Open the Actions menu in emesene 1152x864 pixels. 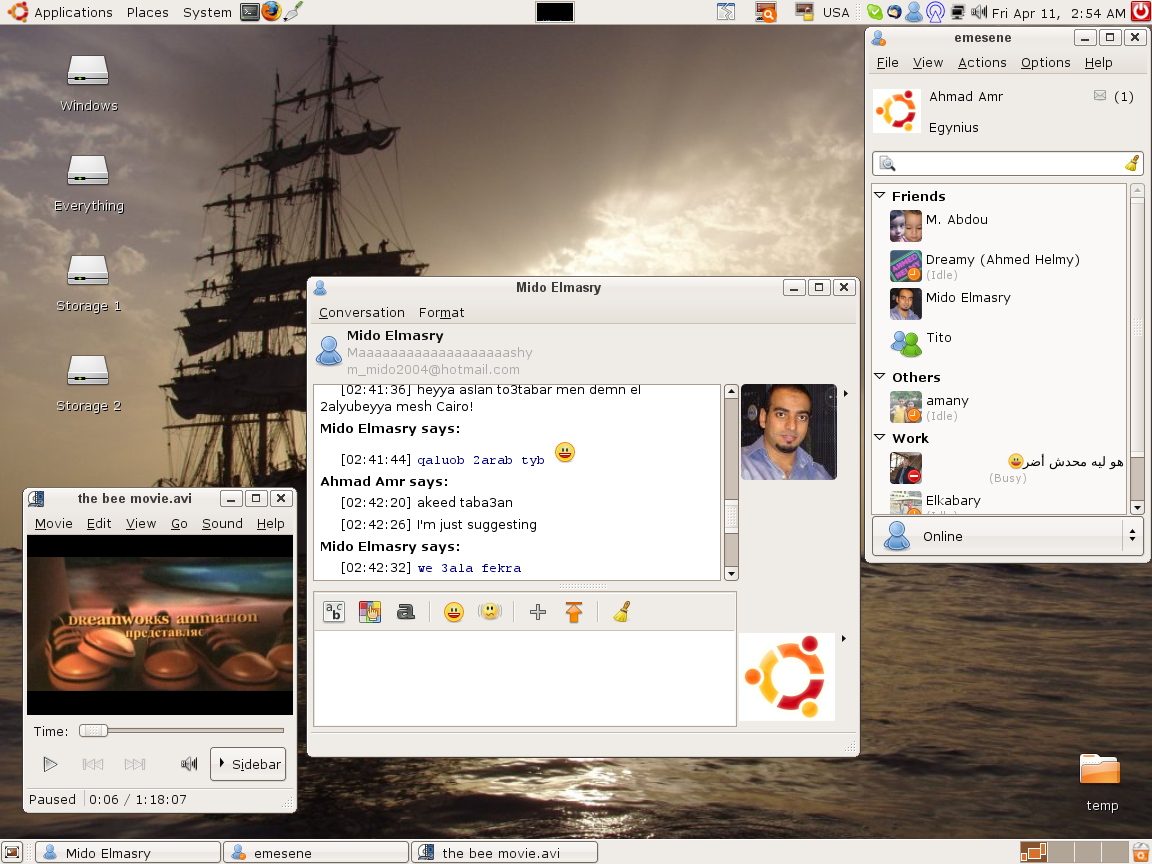[x=981, y=62]
